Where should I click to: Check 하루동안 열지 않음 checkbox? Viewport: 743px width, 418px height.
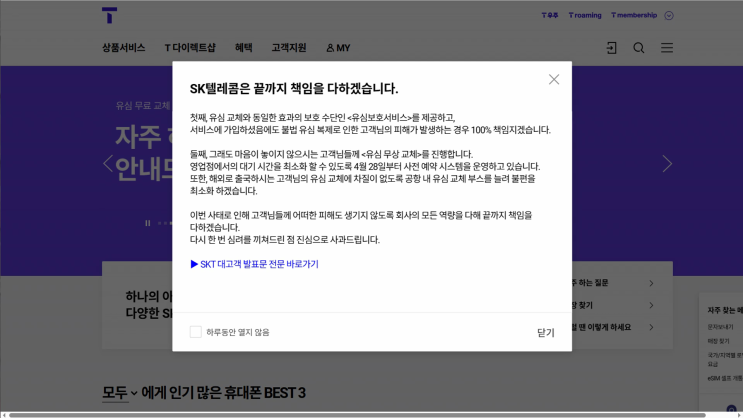click(196, 332)
